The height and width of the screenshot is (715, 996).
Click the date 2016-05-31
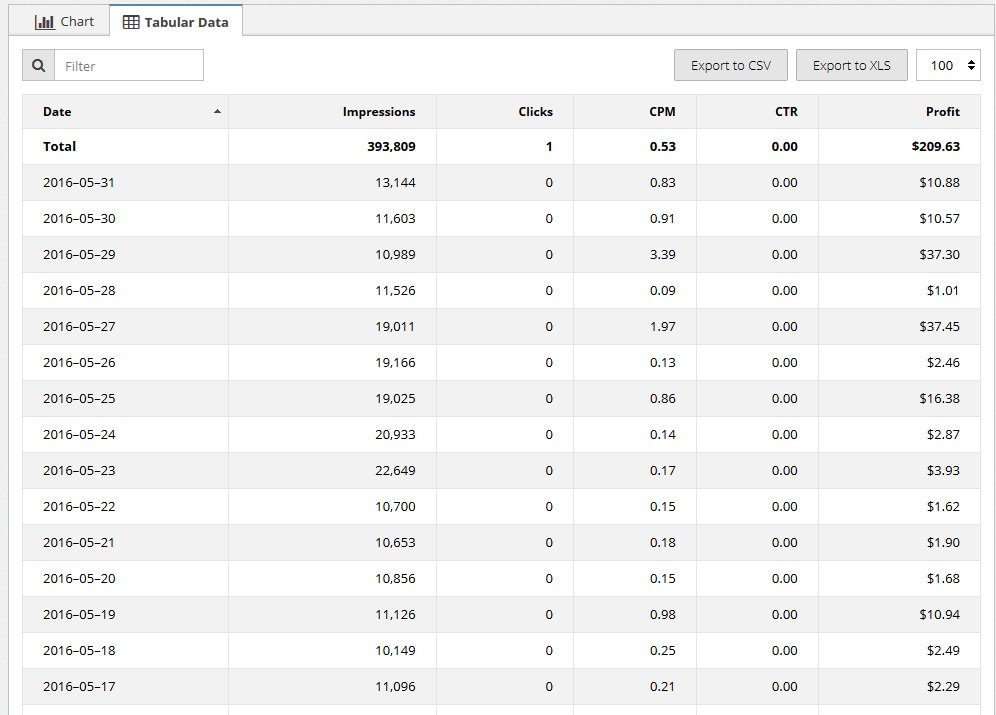79,183
